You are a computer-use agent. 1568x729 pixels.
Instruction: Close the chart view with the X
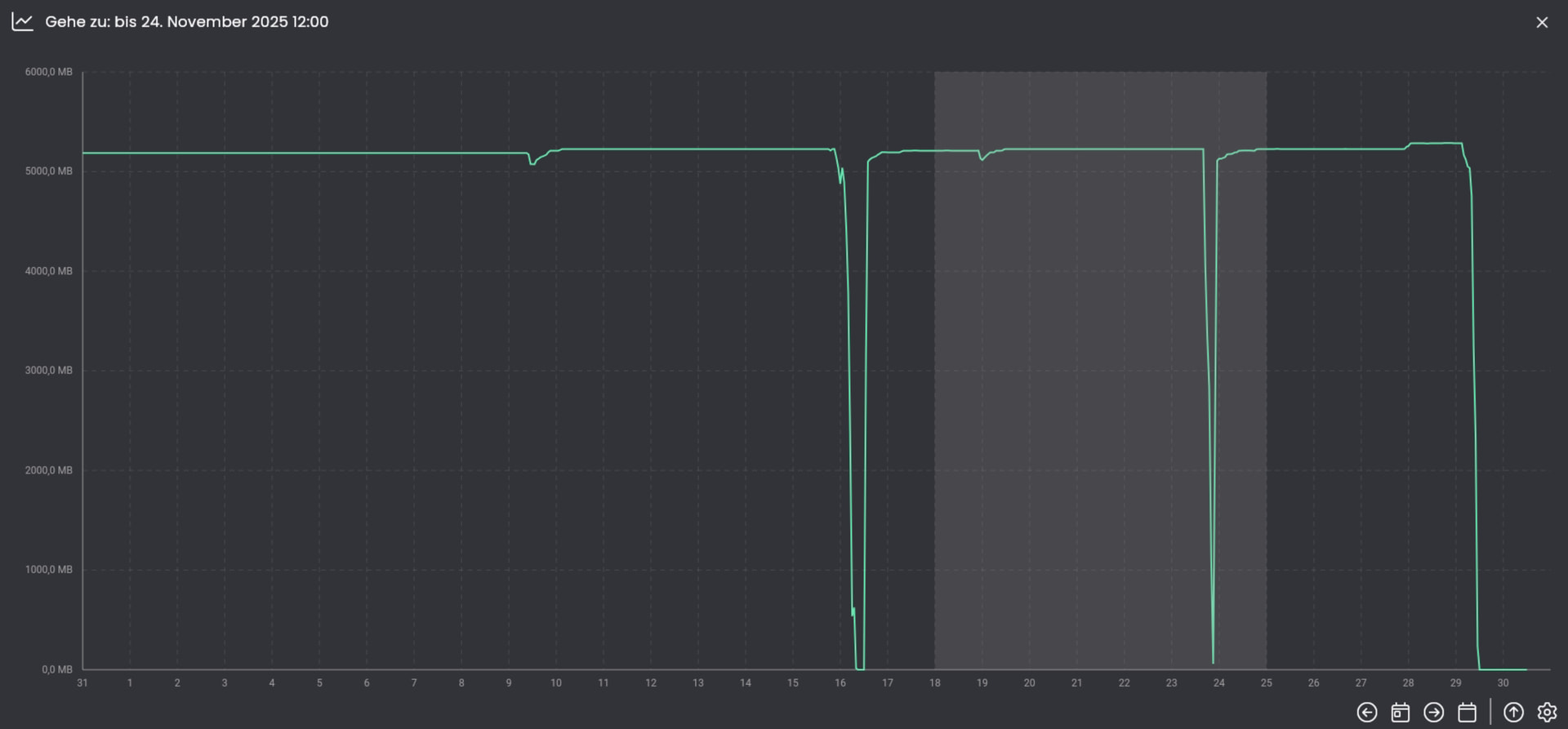coord(1541,23)
